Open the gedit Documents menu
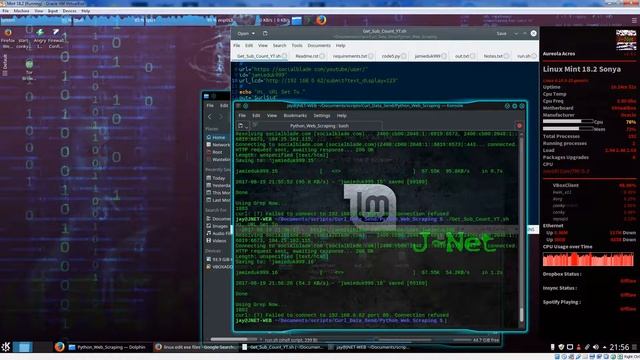This screenshot has width=640, height=360. pyautogui.click(x=319, y=45)
